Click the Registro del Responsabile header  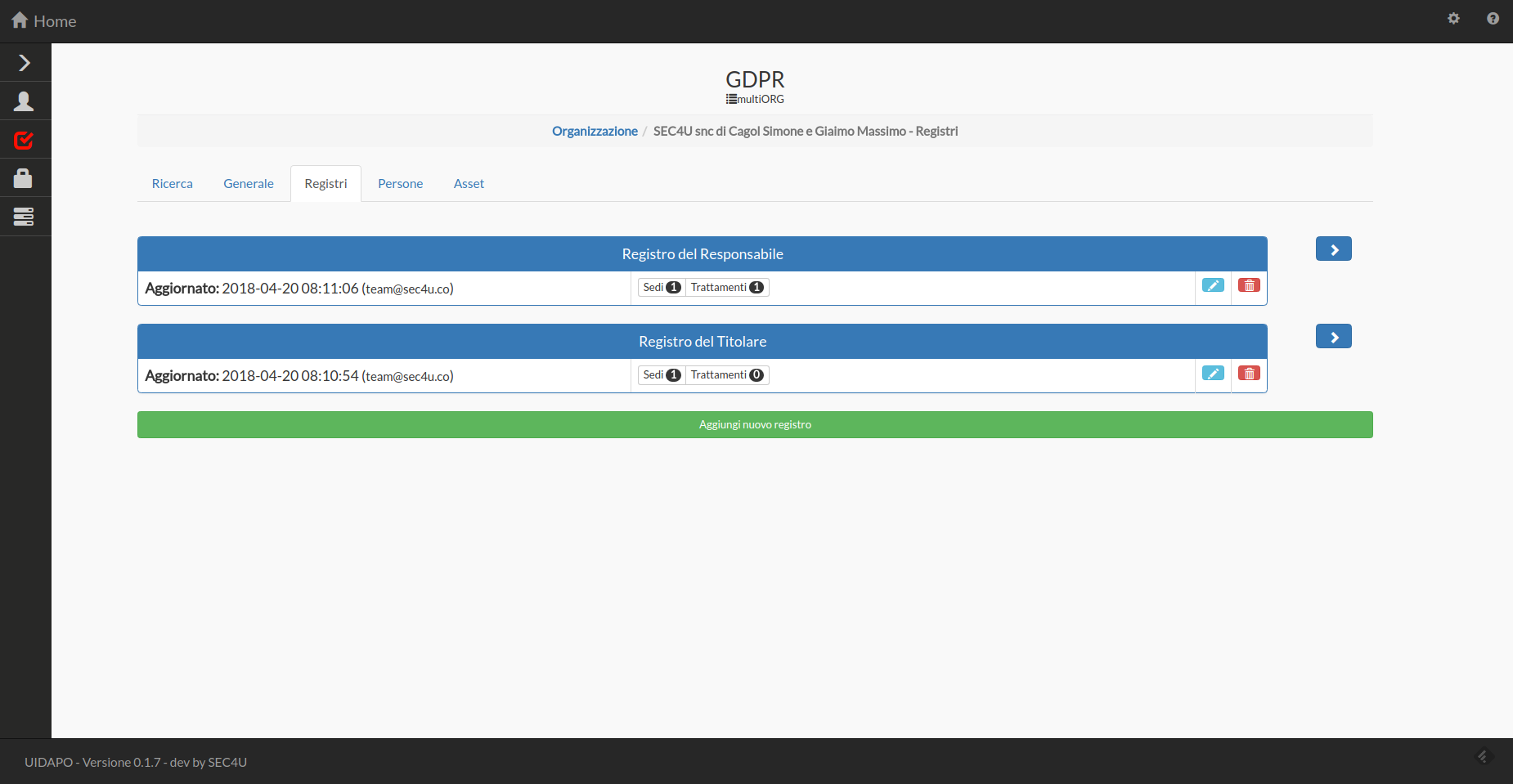pyautogui.click(x=703, y=254)
